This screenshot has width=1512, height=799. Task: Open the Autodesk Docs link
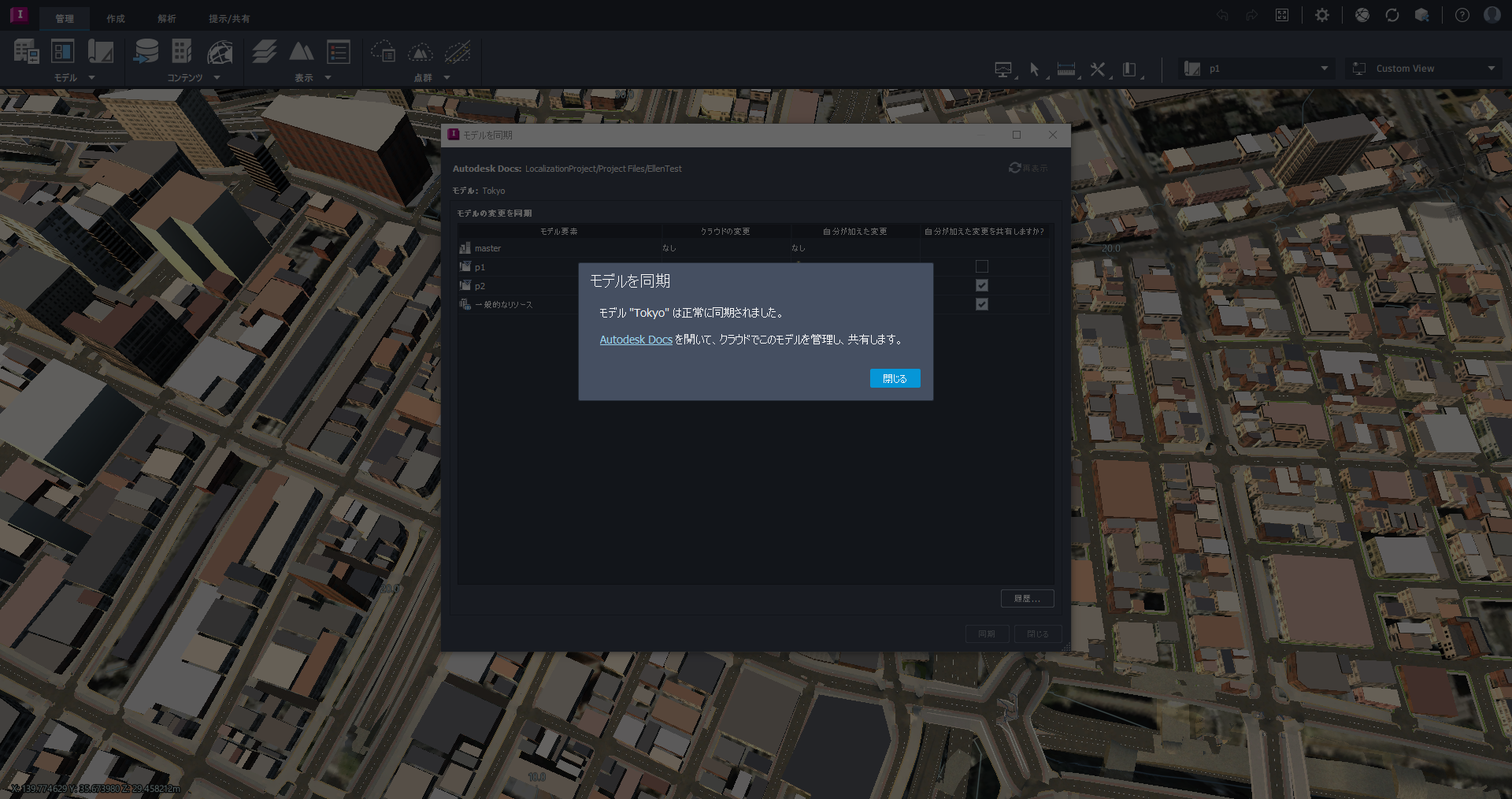[x=636, y=340]
